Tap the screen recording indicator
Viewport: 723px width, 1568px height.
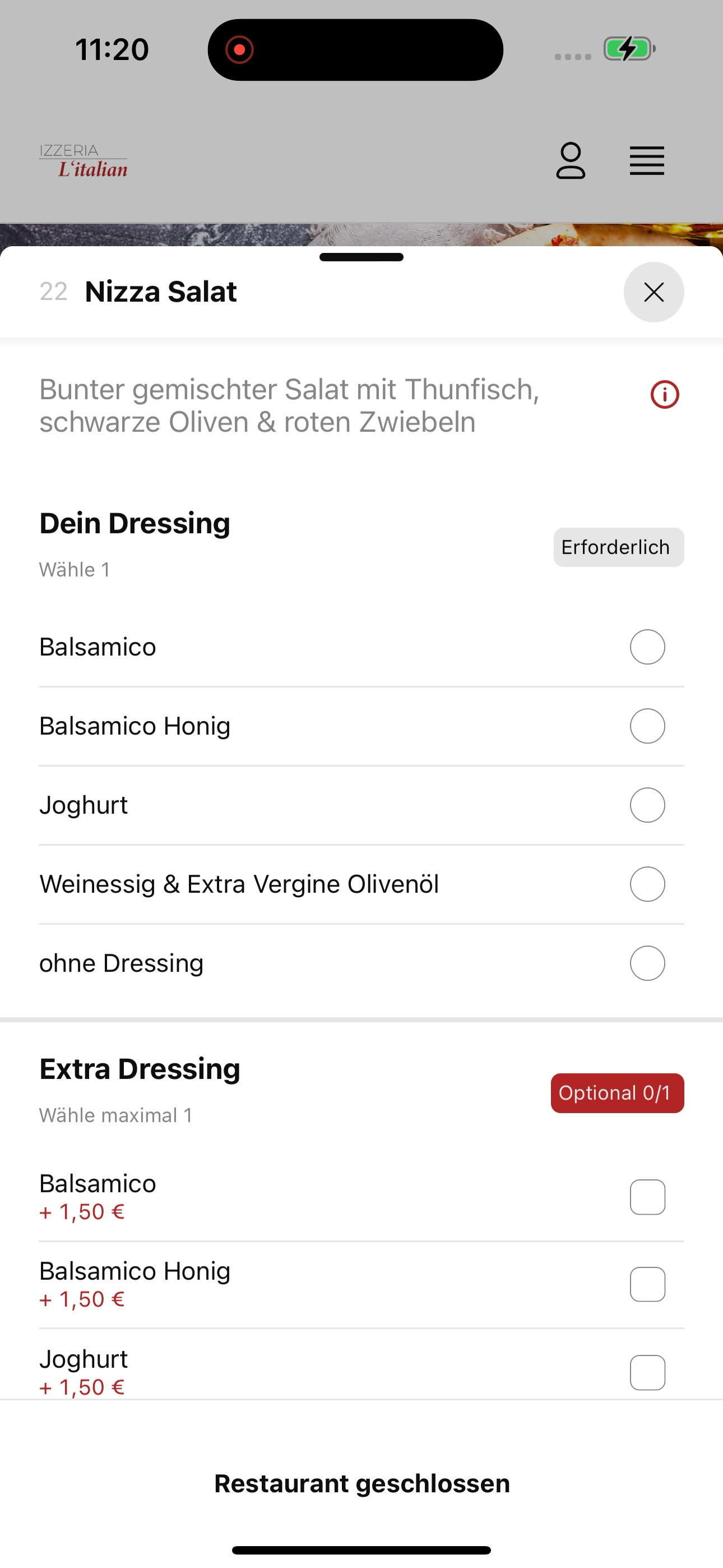tap(239, 49)
